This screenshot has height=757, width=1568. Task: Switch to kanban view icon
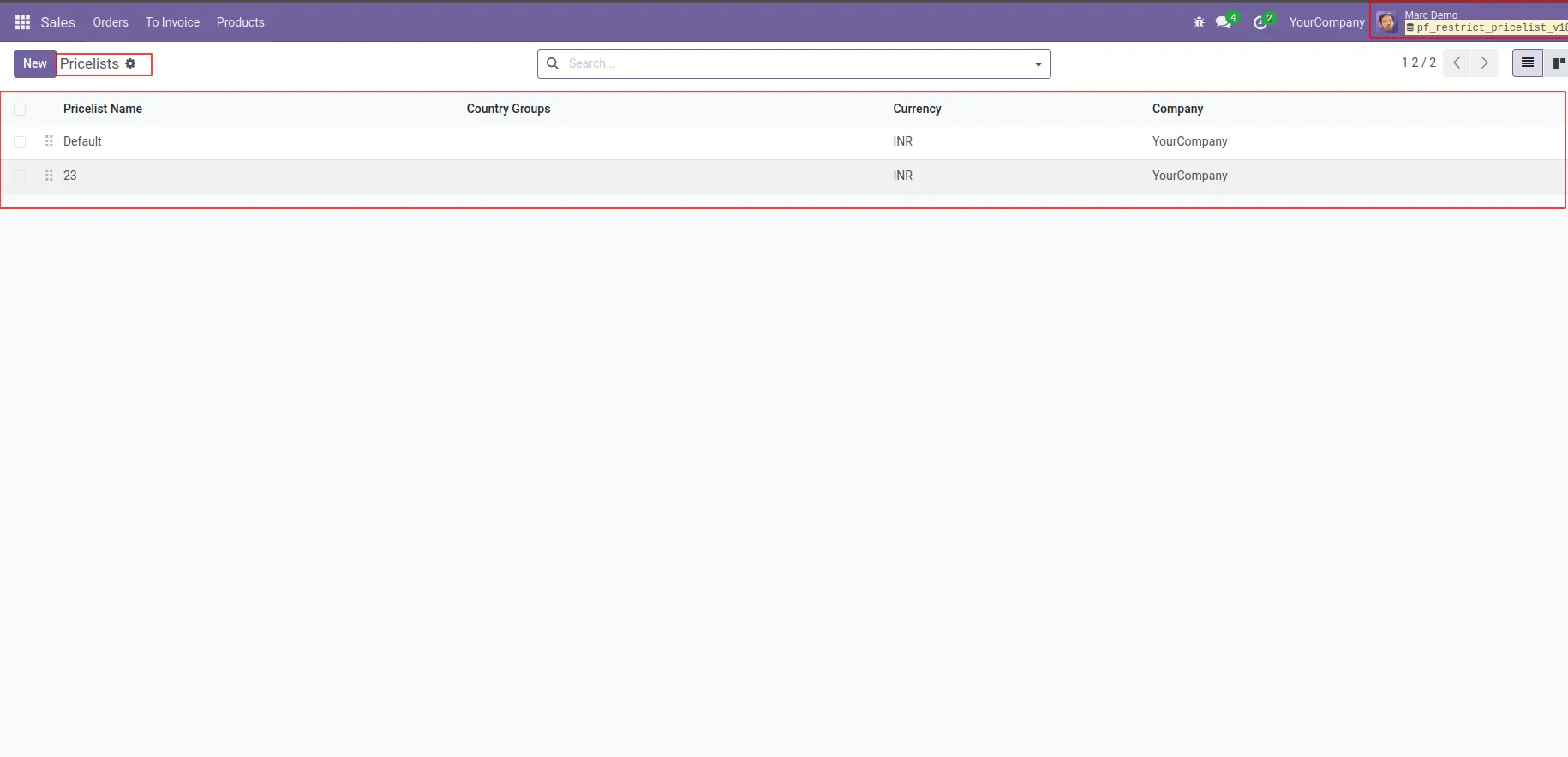coord(1559,63)
